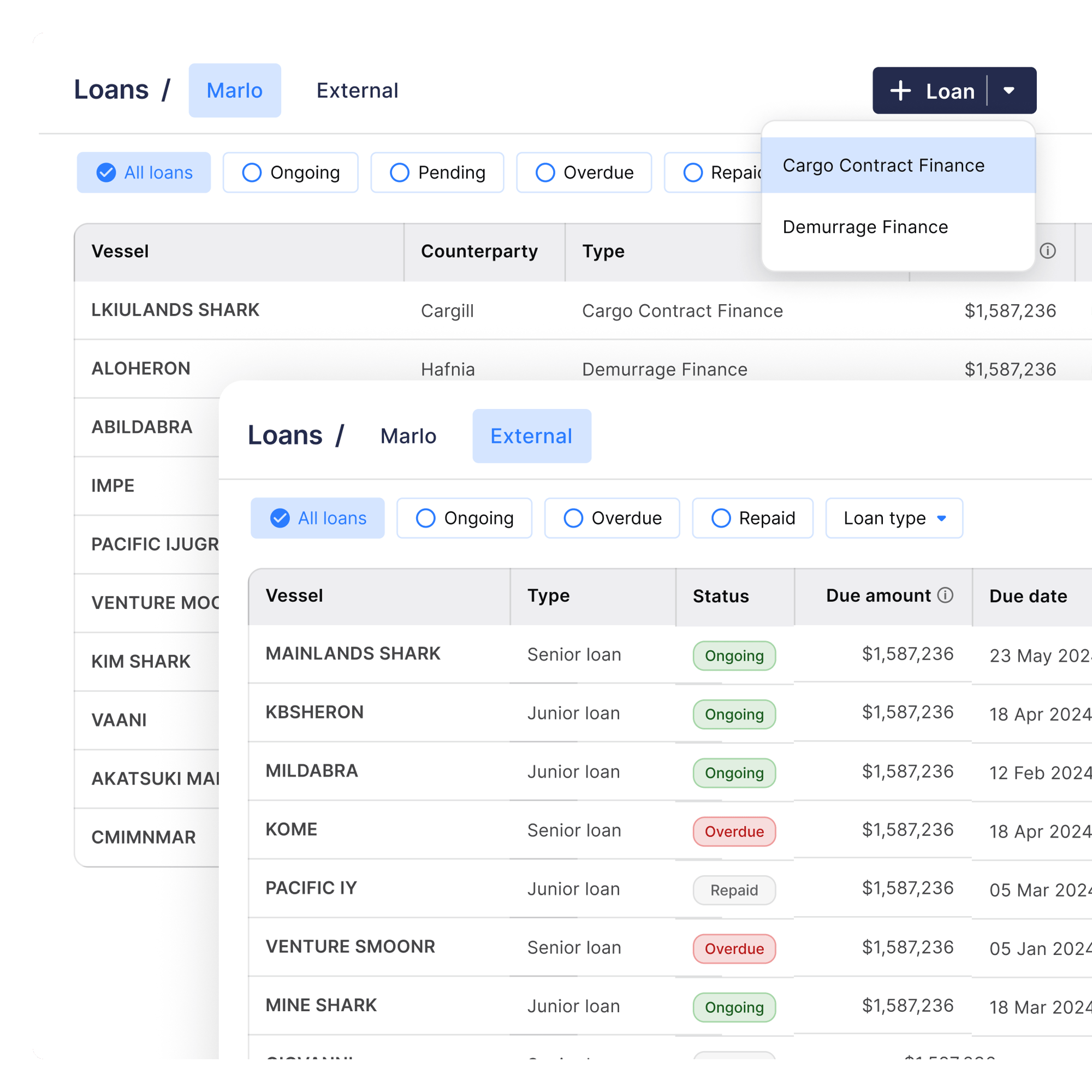Select the Repaid filter in the Marlo window
Image resolution: width=1092 pixels, height=1092 pixels.
click(x=713, y=173)
